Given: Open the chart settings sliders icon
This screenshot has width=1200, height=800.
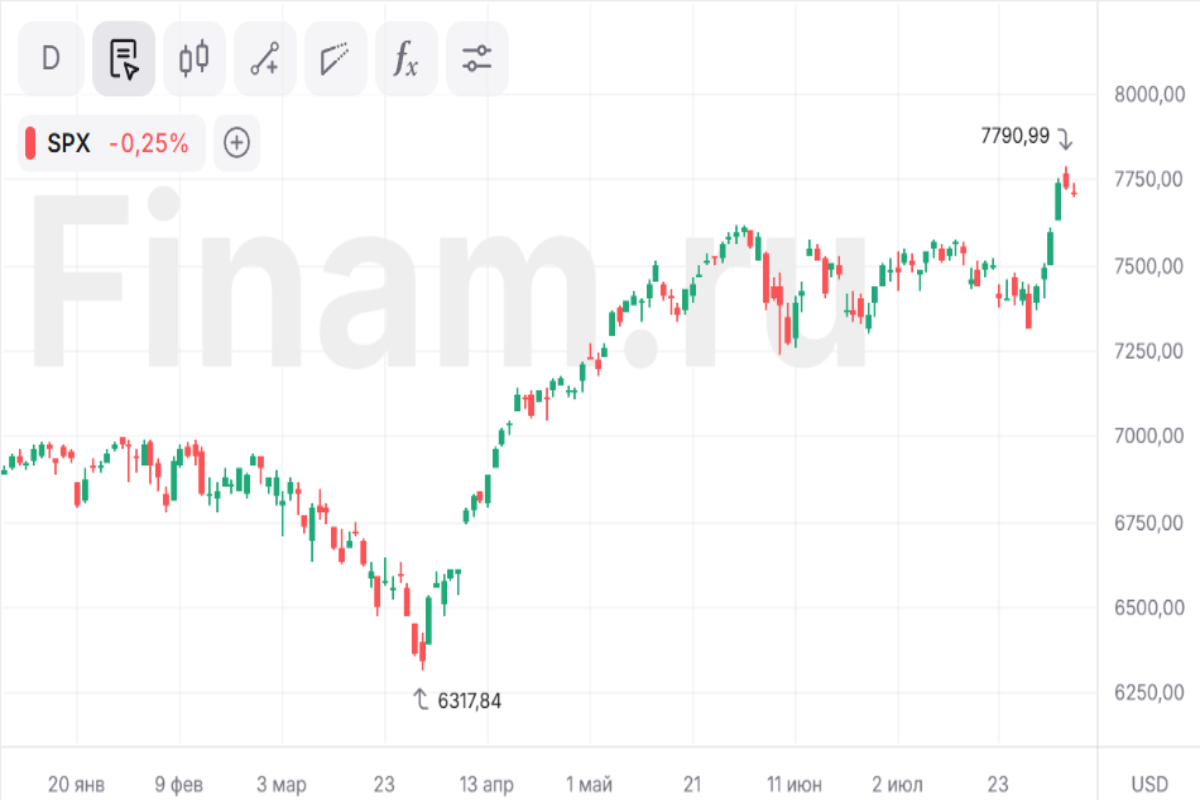Looking at the screenshot, I should coord(477,59).
